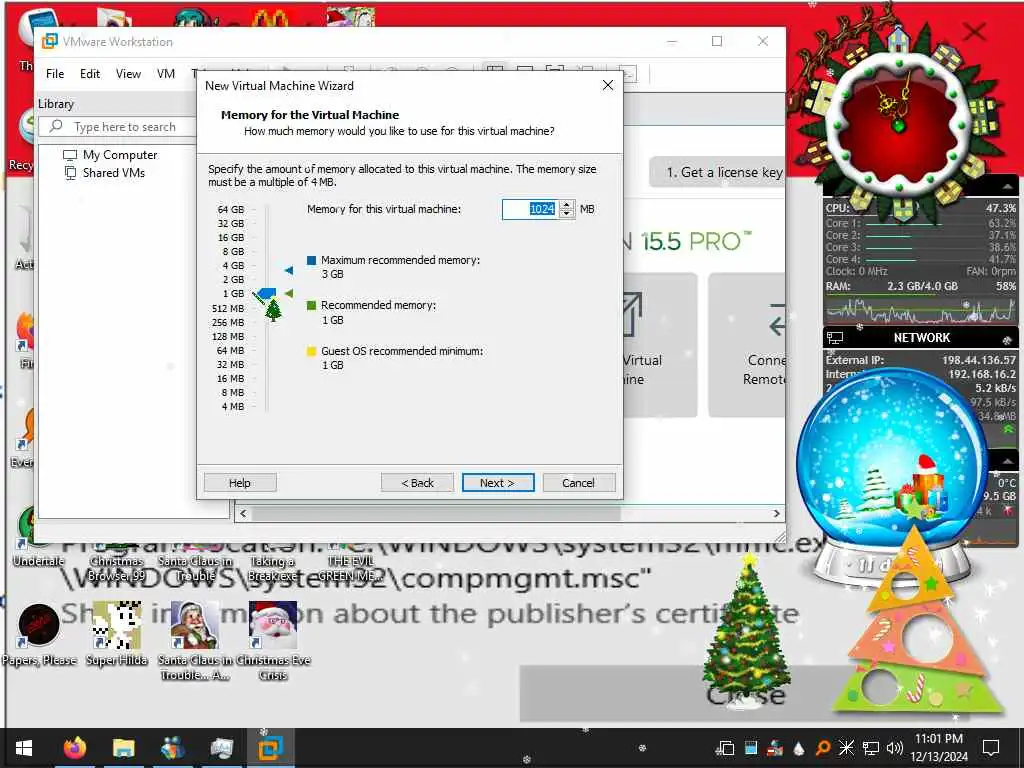
Task: Open Santa Claus in Trouble... A... shortcut
Action: pyautogui.click(x=194, y=641)
